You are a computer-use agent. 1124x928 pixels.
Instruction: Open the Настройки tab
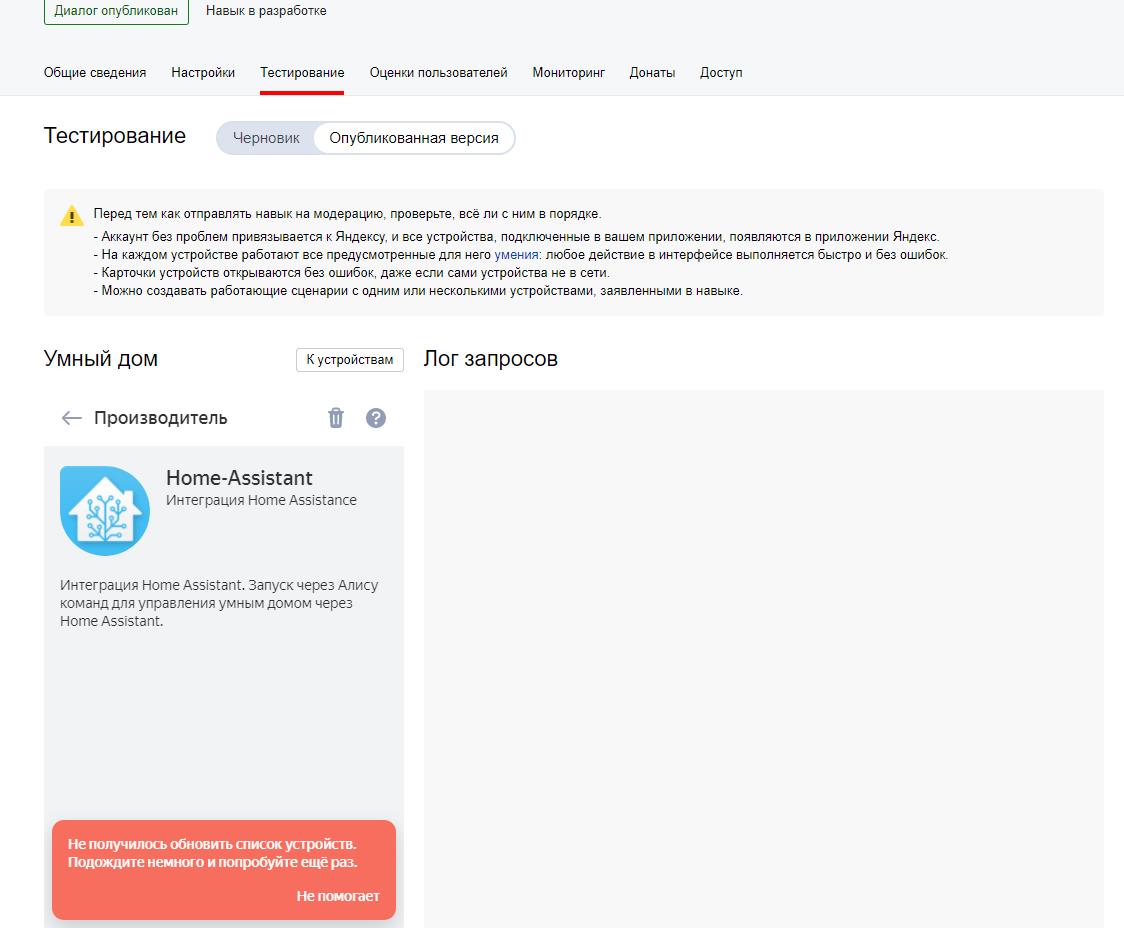[x=203, y=72]
